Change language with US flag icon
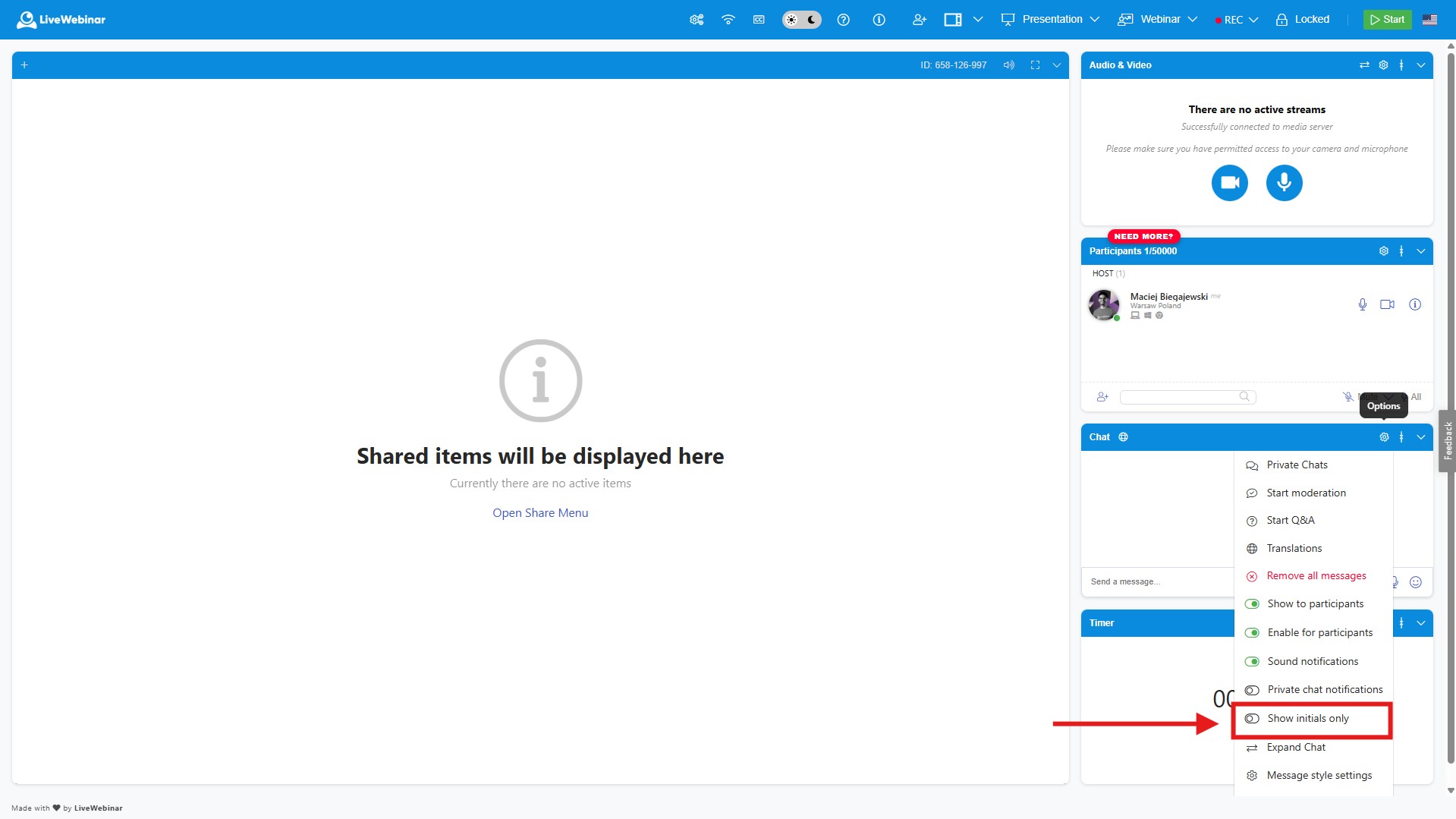This screenshot has width=1456, height=819. (1429, 20)
